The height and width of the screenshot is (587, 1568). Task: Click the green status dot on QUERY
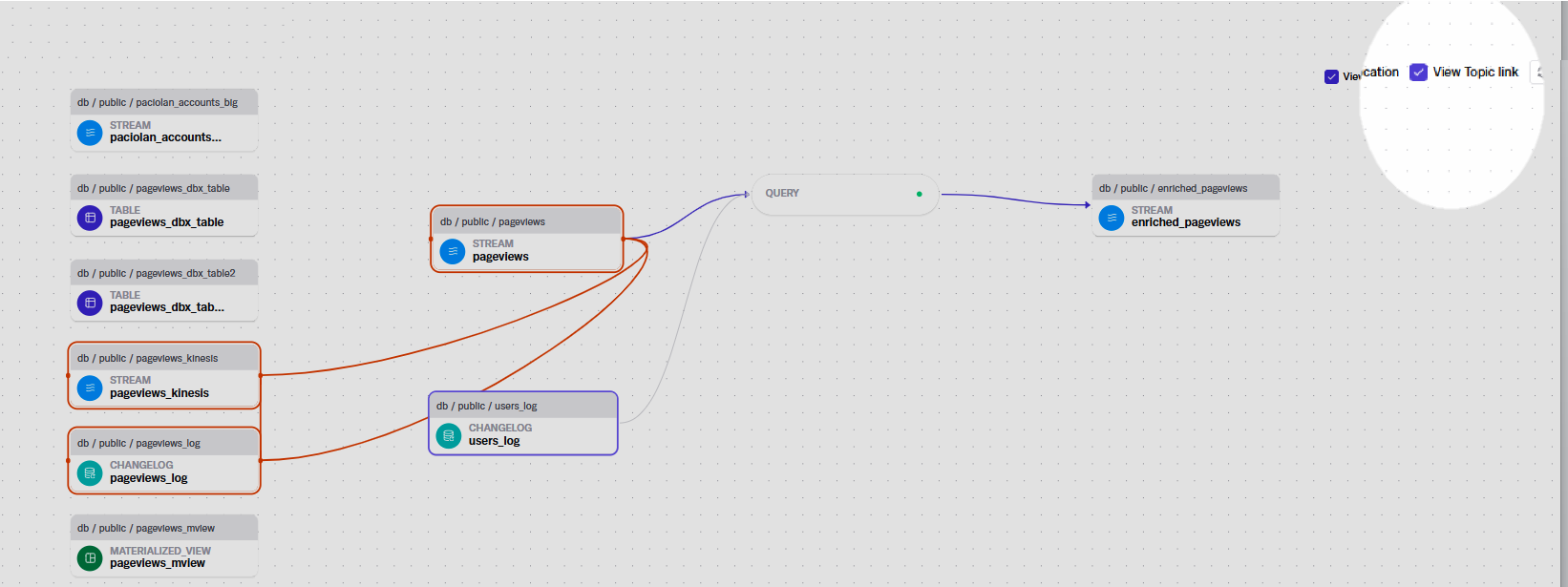coord(920,194)
